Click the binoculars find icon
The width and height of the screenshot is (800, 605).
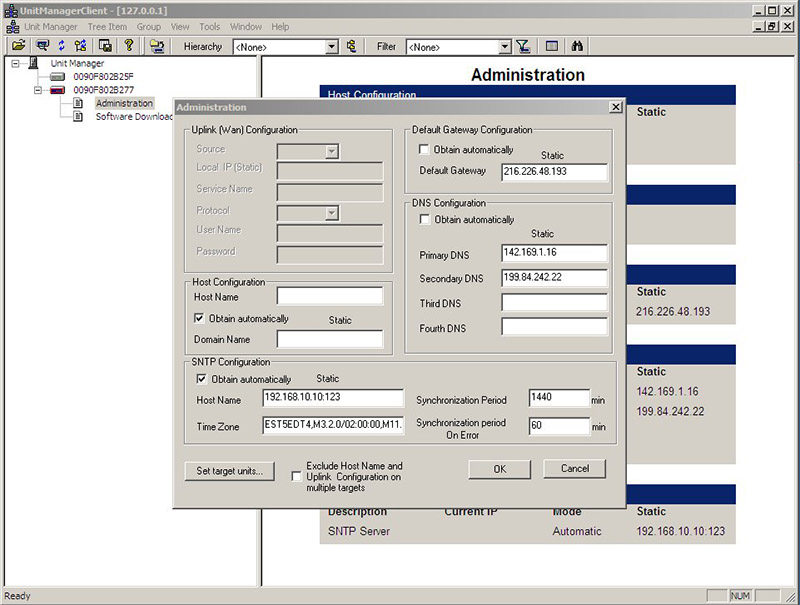pyautogui.click(x=577, y=46)
